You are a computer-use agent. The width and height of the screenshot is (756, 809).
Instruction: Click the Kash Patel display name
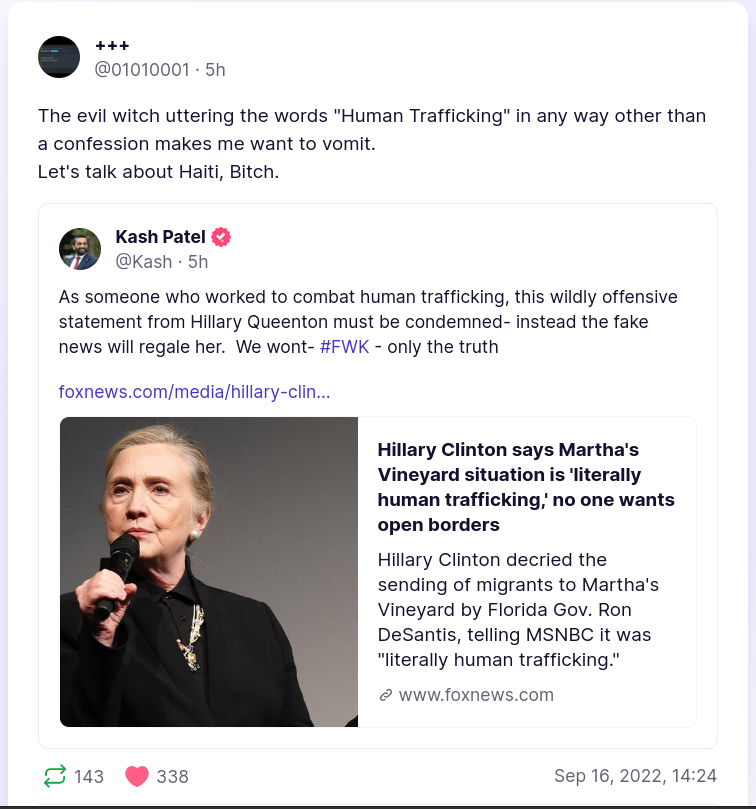tap(160, 237)
